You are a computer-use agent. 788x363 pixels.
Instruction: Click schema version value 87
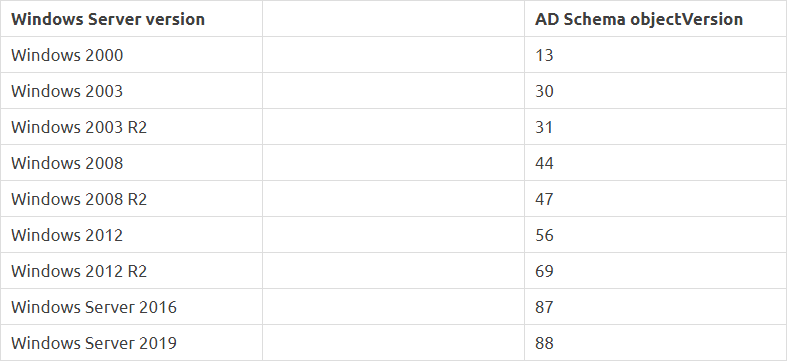[x=544, y=307]
